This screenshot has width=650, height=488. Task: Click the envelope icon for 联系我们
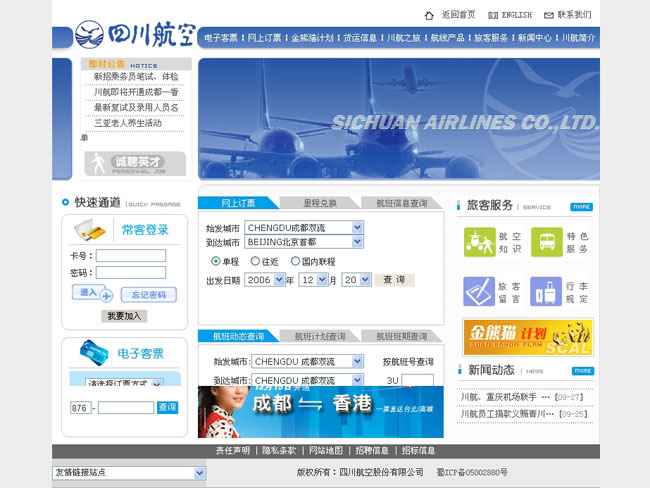pyautogui.click(x=548, y=15)
